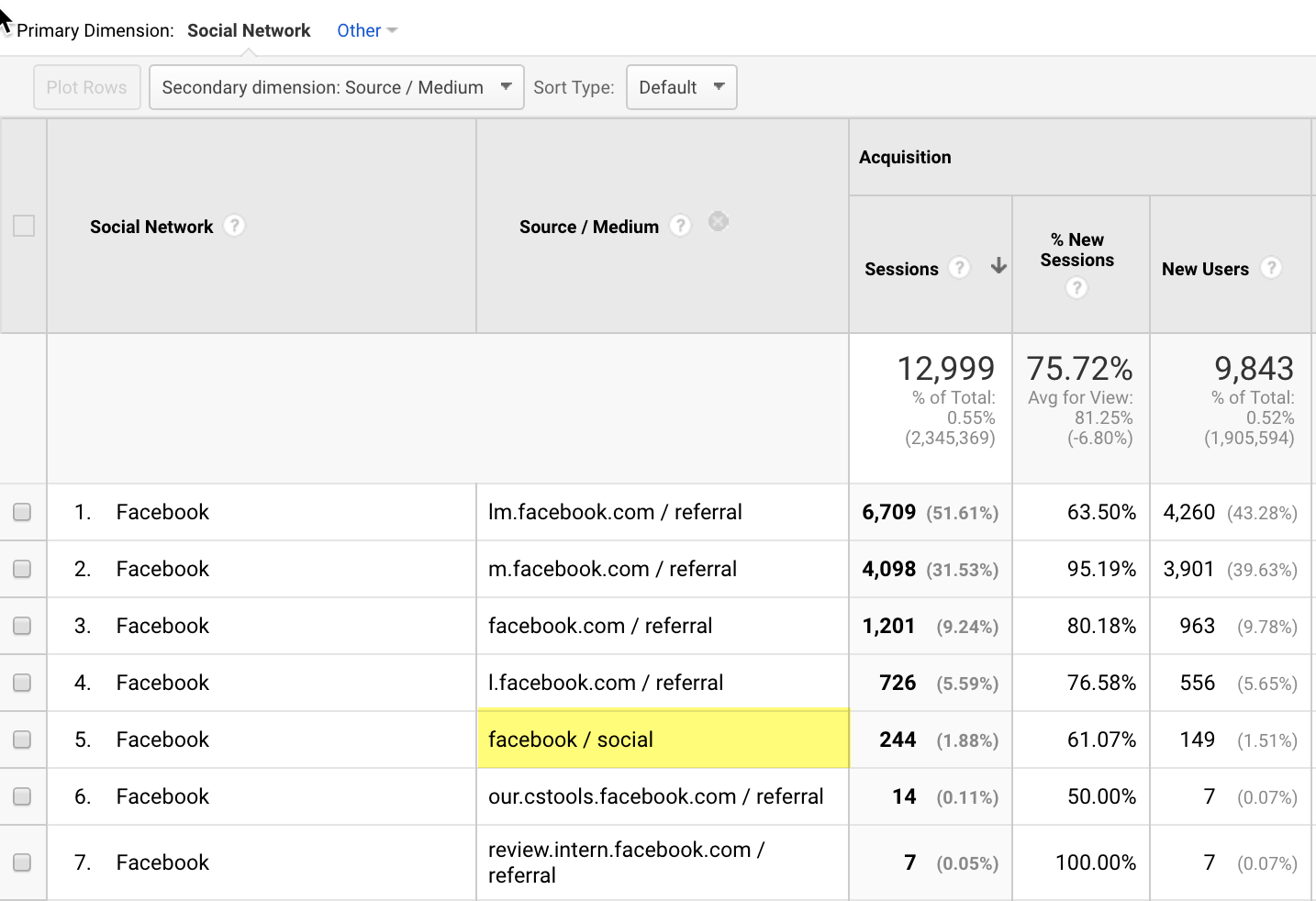Click the Plot Rows button
This screenshot has height=901, width=1316.
click(87, 87)
